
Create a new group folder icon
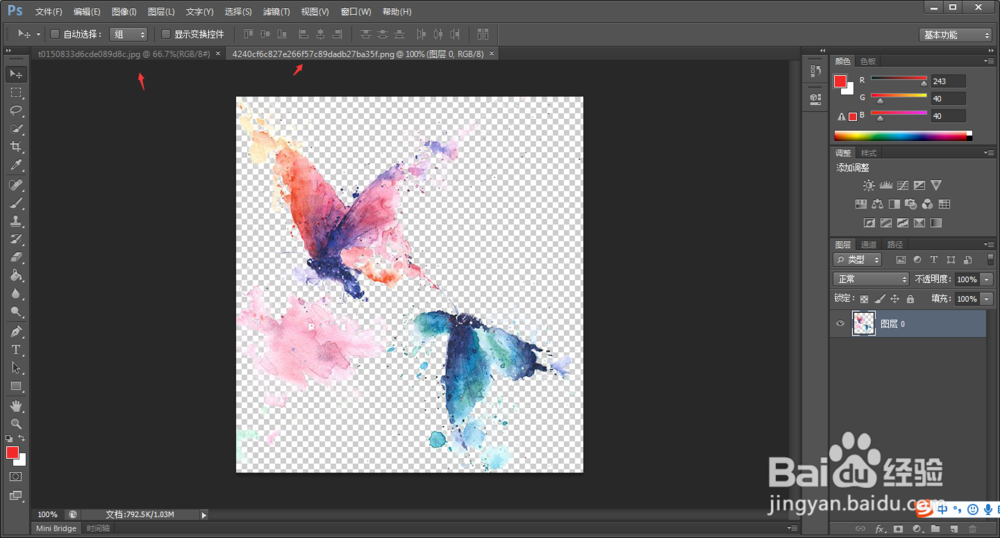(x=935, y=528)
